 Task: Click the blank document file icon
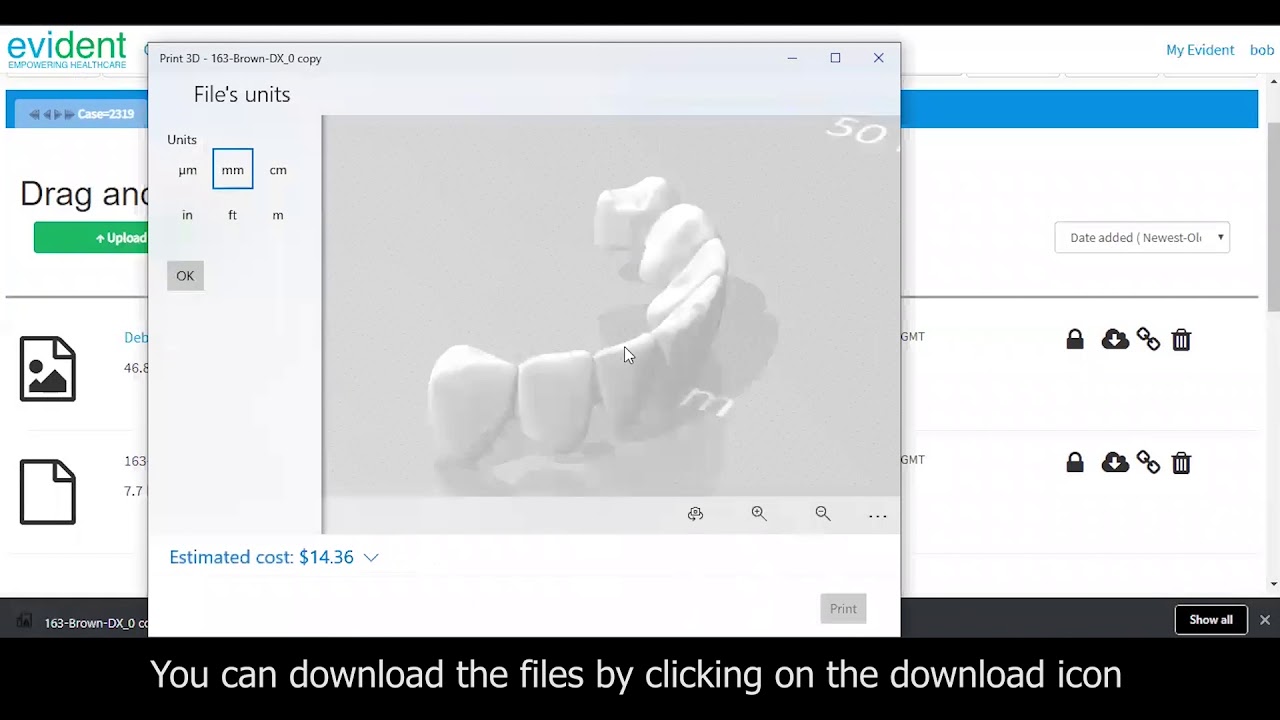(48, 492)
